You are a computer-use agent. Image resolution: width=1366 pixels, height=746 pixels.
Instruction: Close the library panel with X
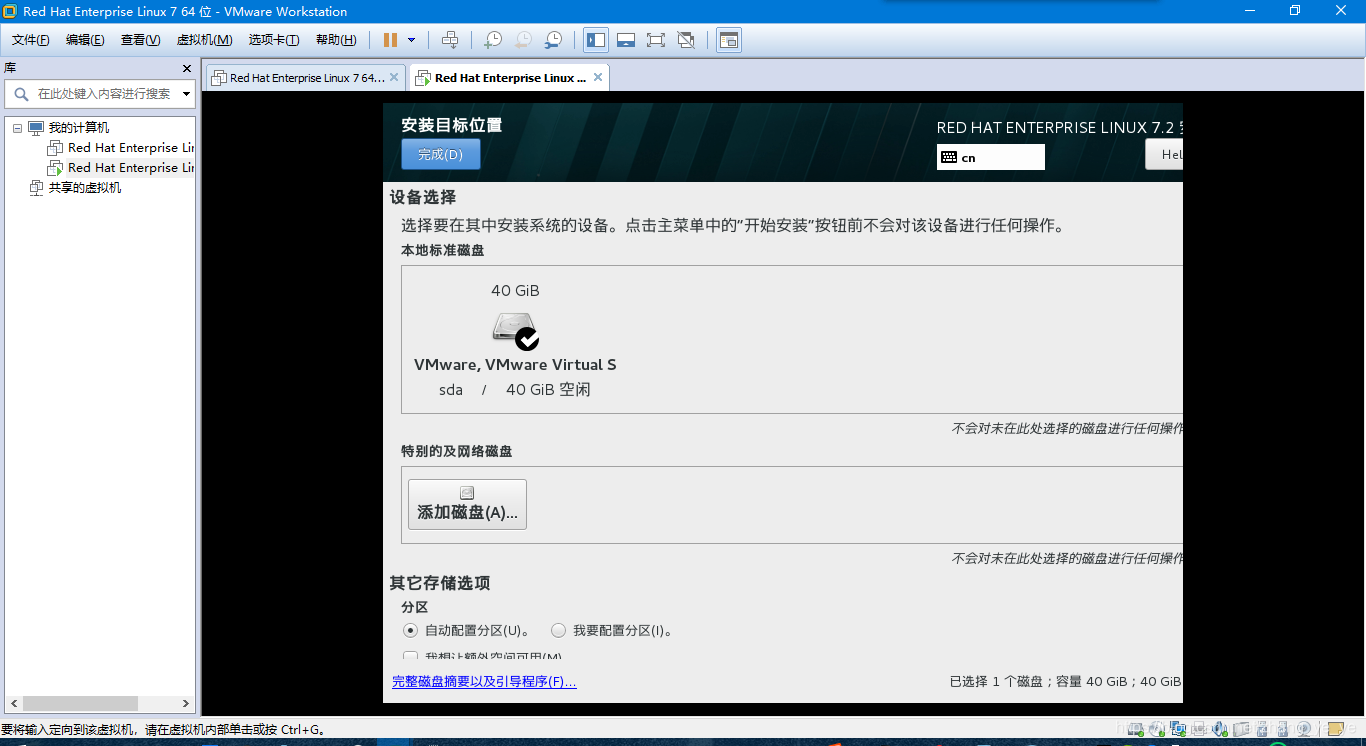pyautogui.click(x=187, y=68)
